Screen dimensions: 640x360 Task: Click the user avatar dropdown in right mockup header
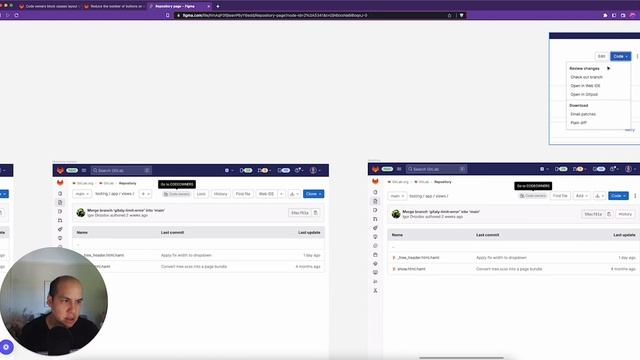pos(631,169)
